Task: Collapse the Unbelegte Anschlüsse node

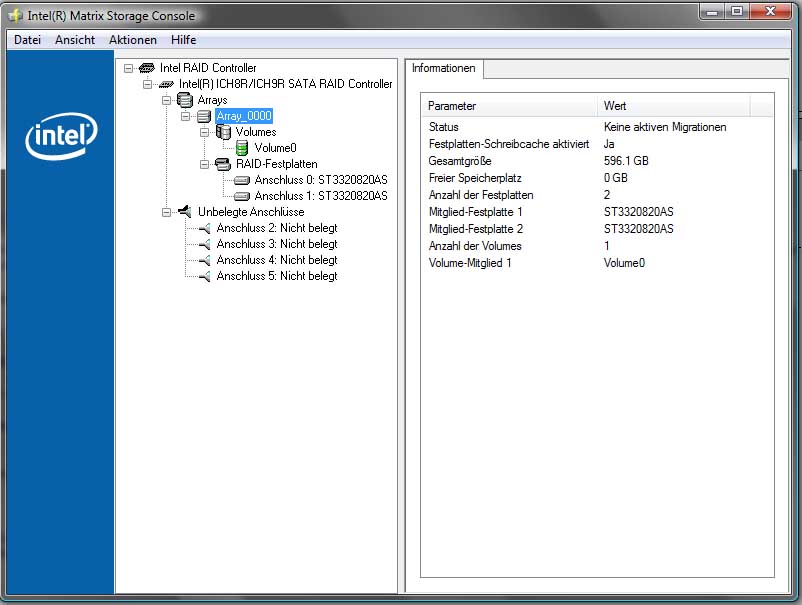Action: [166, 212]
